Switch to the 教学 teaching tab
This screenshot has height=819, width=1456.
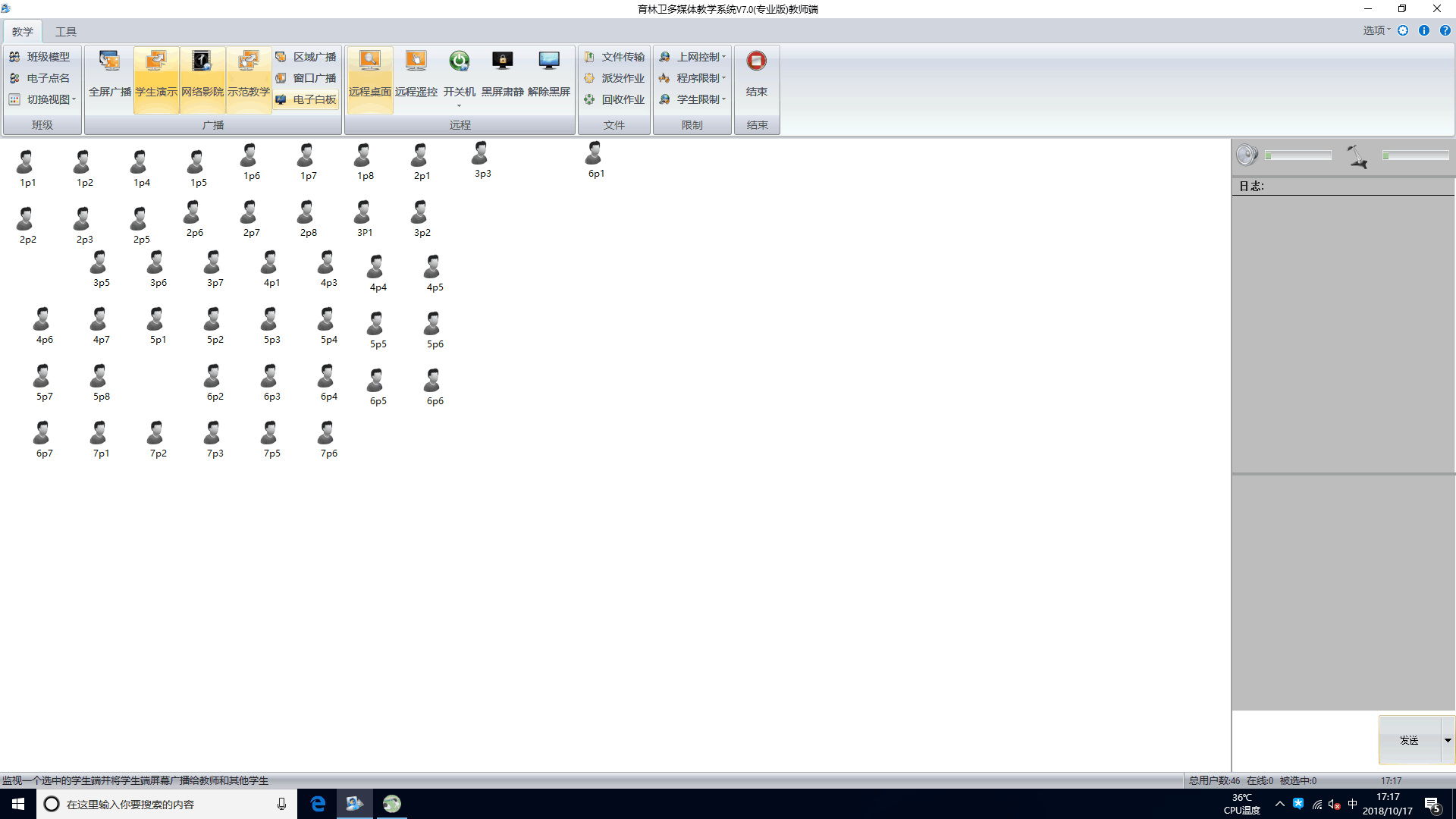pyautogui.click(x=23, y=32)
